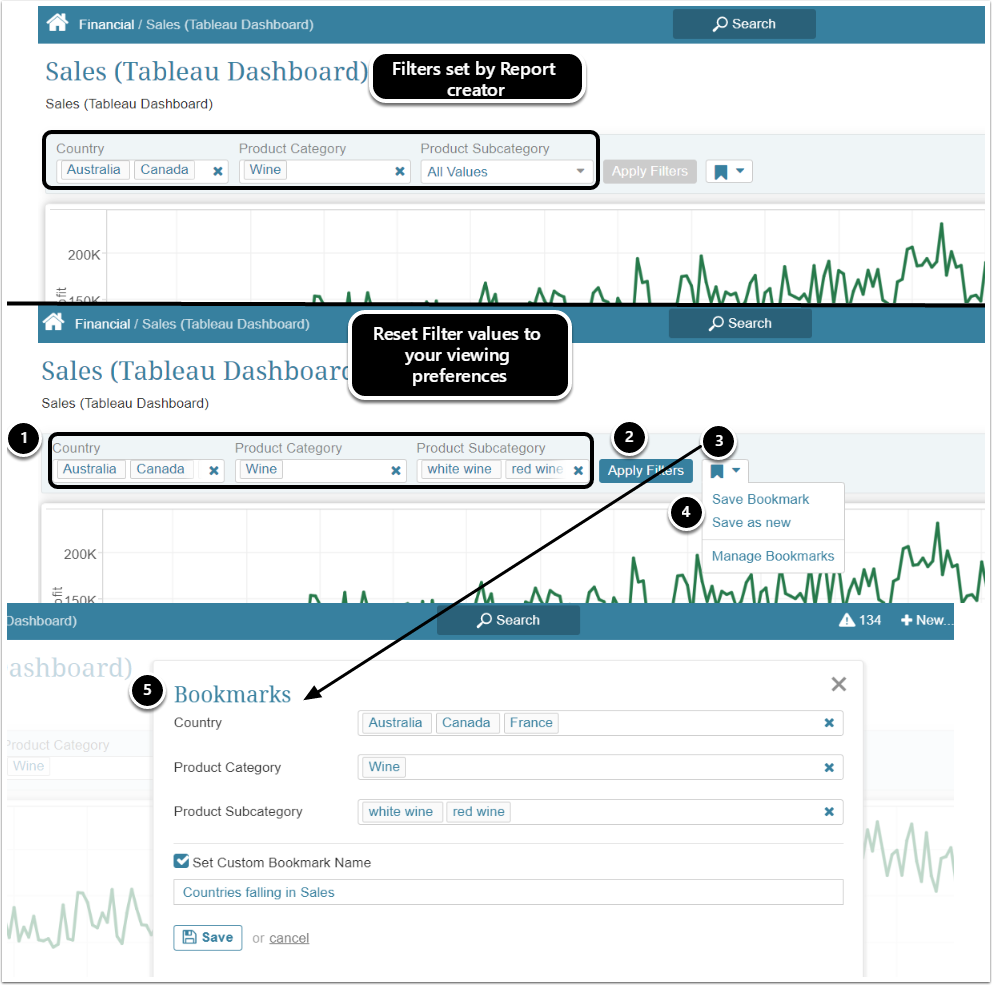Clear the Country filter in top filter bar

[218, 171]
